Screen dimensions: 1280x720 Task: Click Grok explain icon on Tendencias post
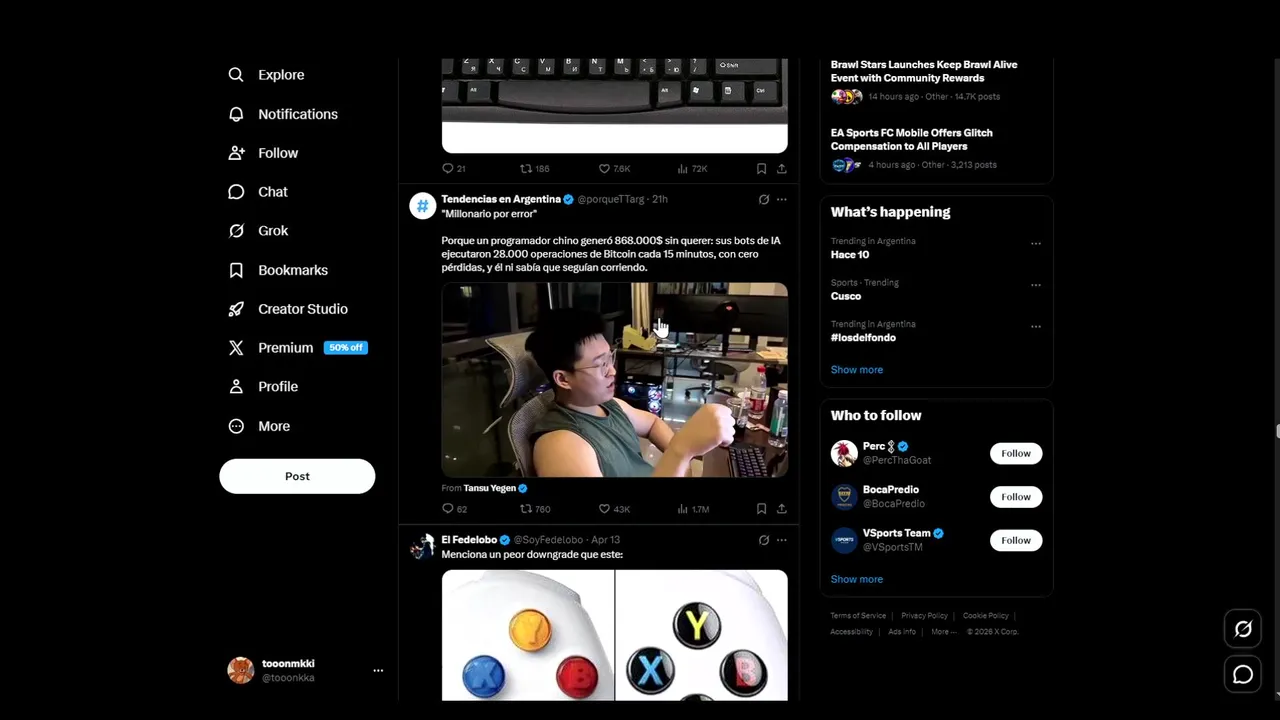click(x=764, y=199)
